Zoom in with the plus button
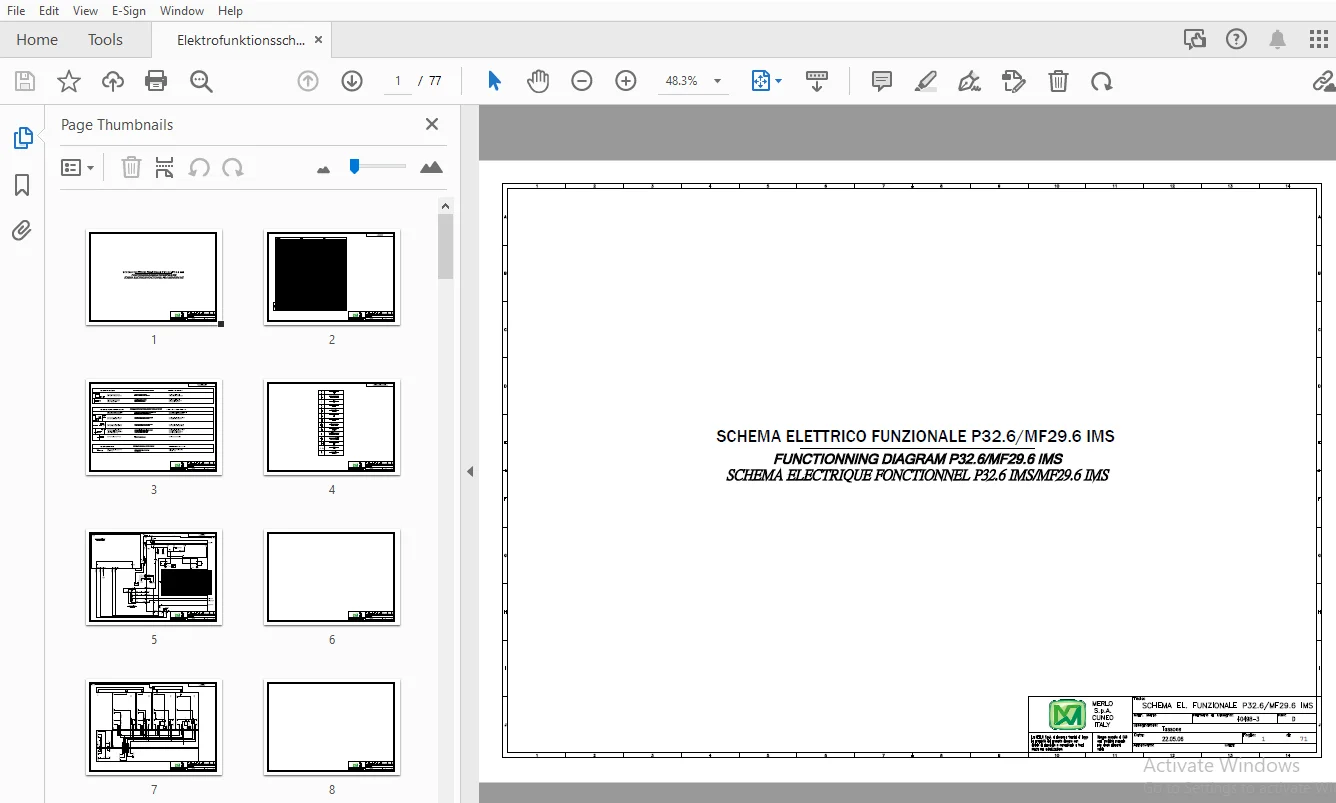This screenshot has width=1336, height=803. click(626, 82)
